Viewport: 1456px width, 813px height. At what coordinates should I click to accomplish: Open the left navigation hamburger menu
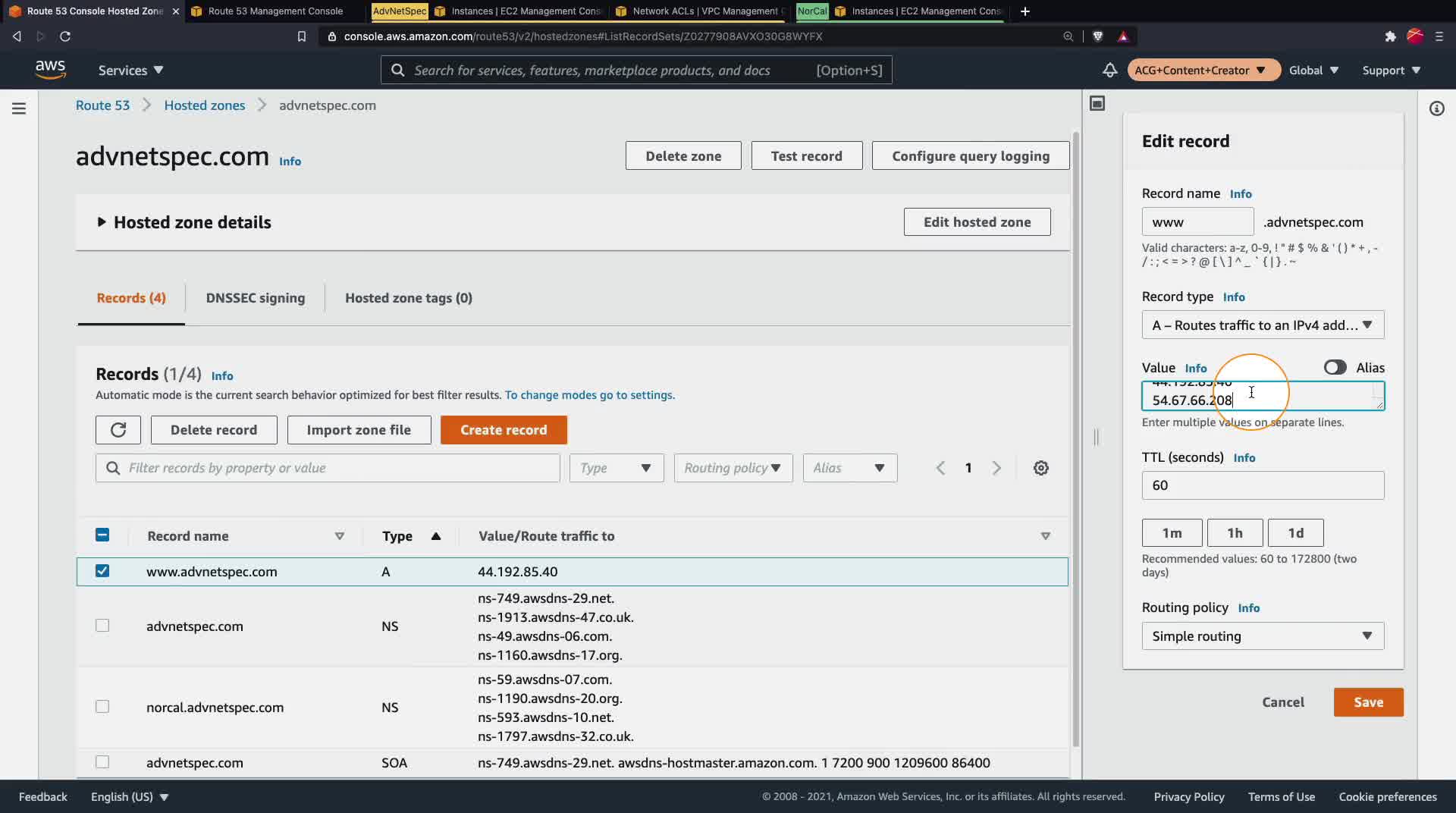(19, 108)
